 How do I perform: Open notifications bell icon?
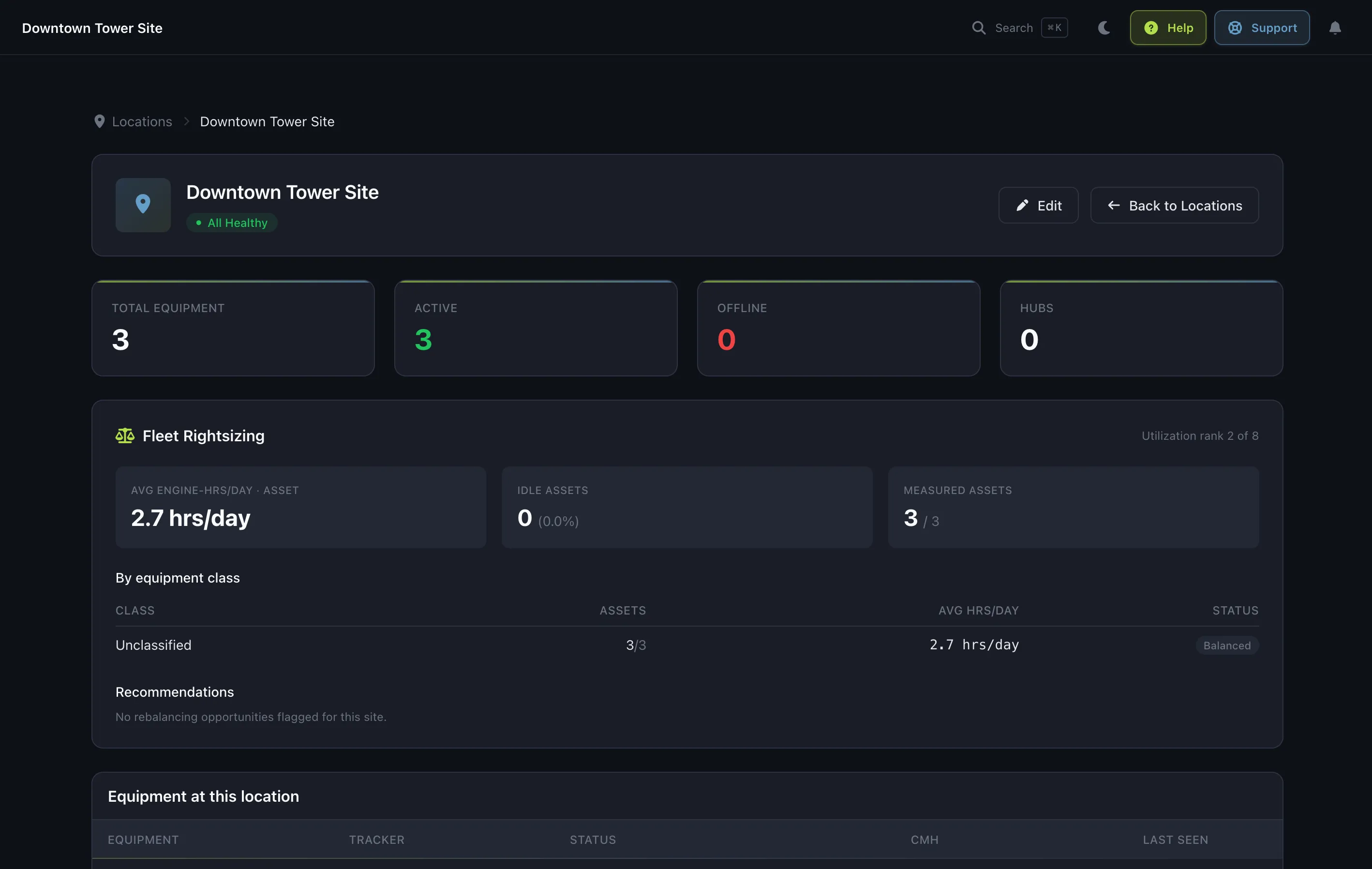pyautogui.click(x=1335, y=28)
